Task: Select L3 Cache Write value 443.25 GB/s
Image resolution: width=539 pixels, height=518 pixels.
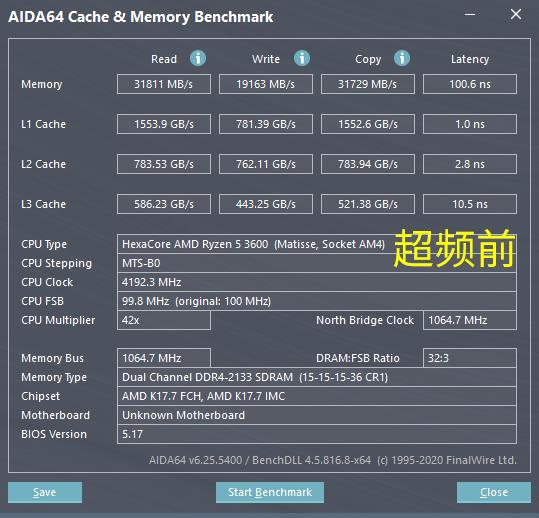Action: (266, 204)
